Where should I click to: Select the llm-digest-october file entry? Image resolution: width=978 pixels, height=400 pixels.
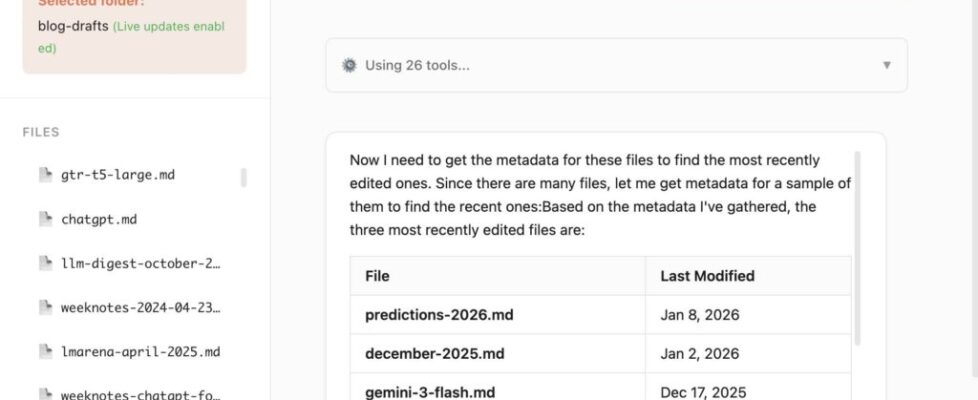pyautogui.click(x=140, y=263)
